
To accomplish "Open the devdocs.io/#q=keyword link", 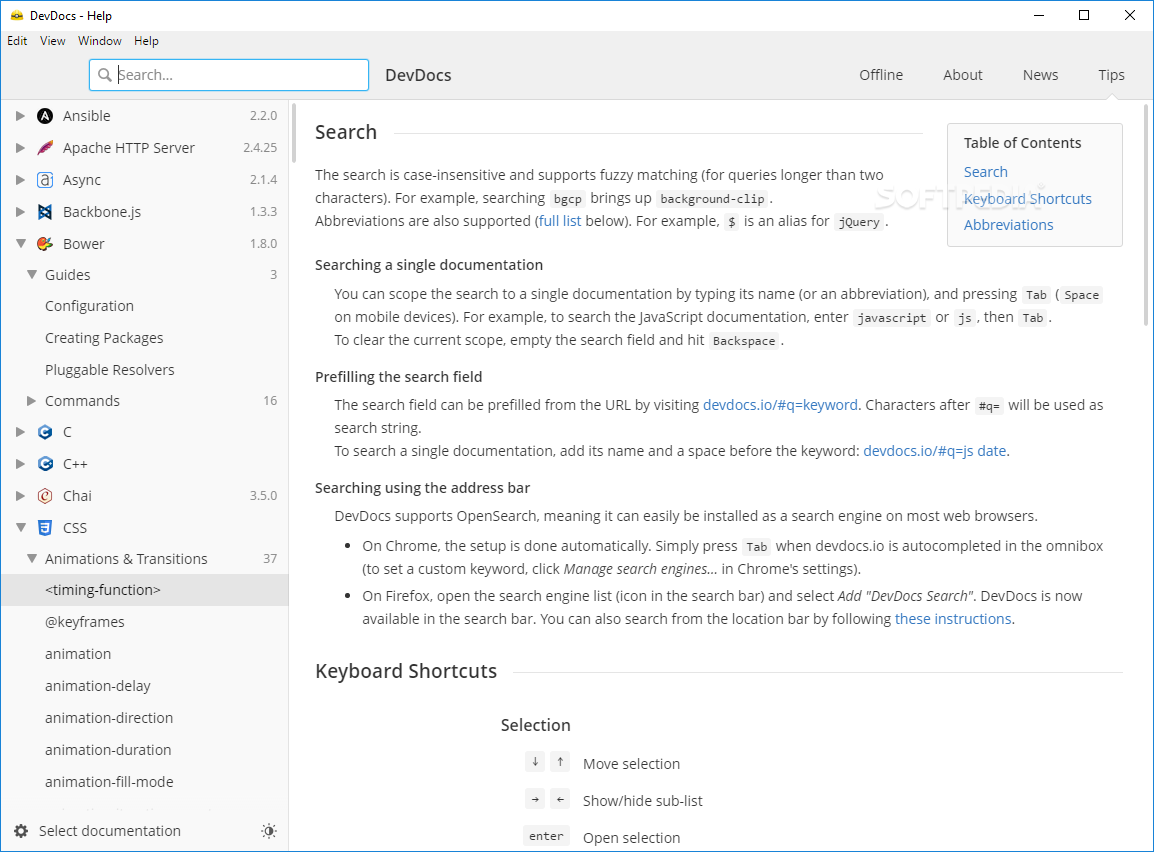I will [x=780, y=405].
